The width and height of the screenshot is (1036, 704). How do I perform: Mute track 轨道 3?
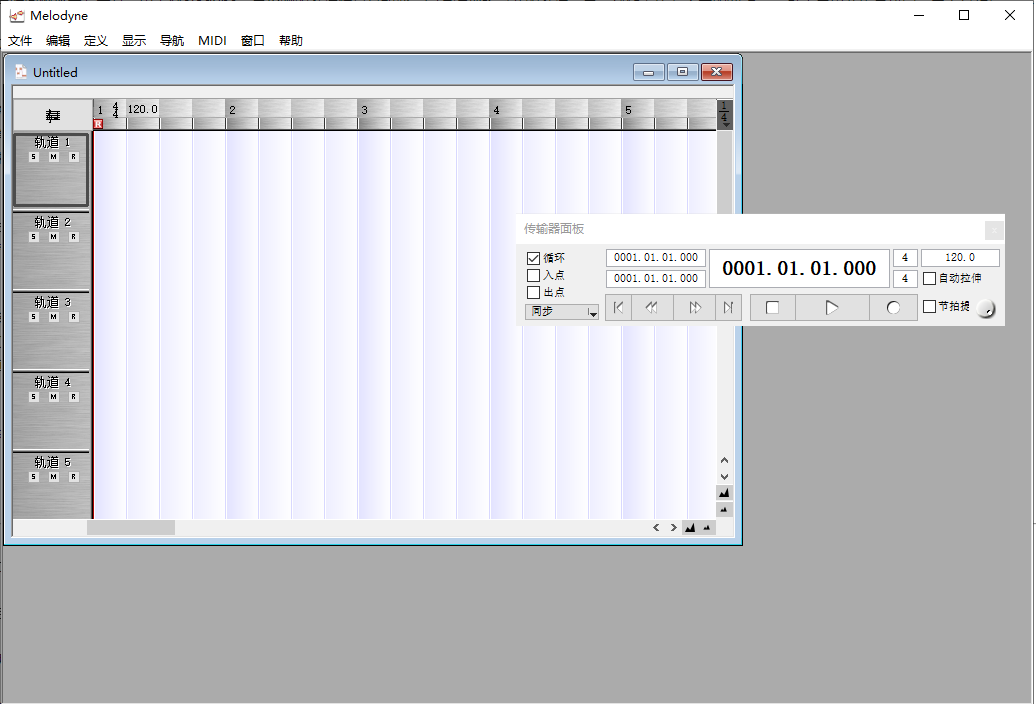[54, 317]
